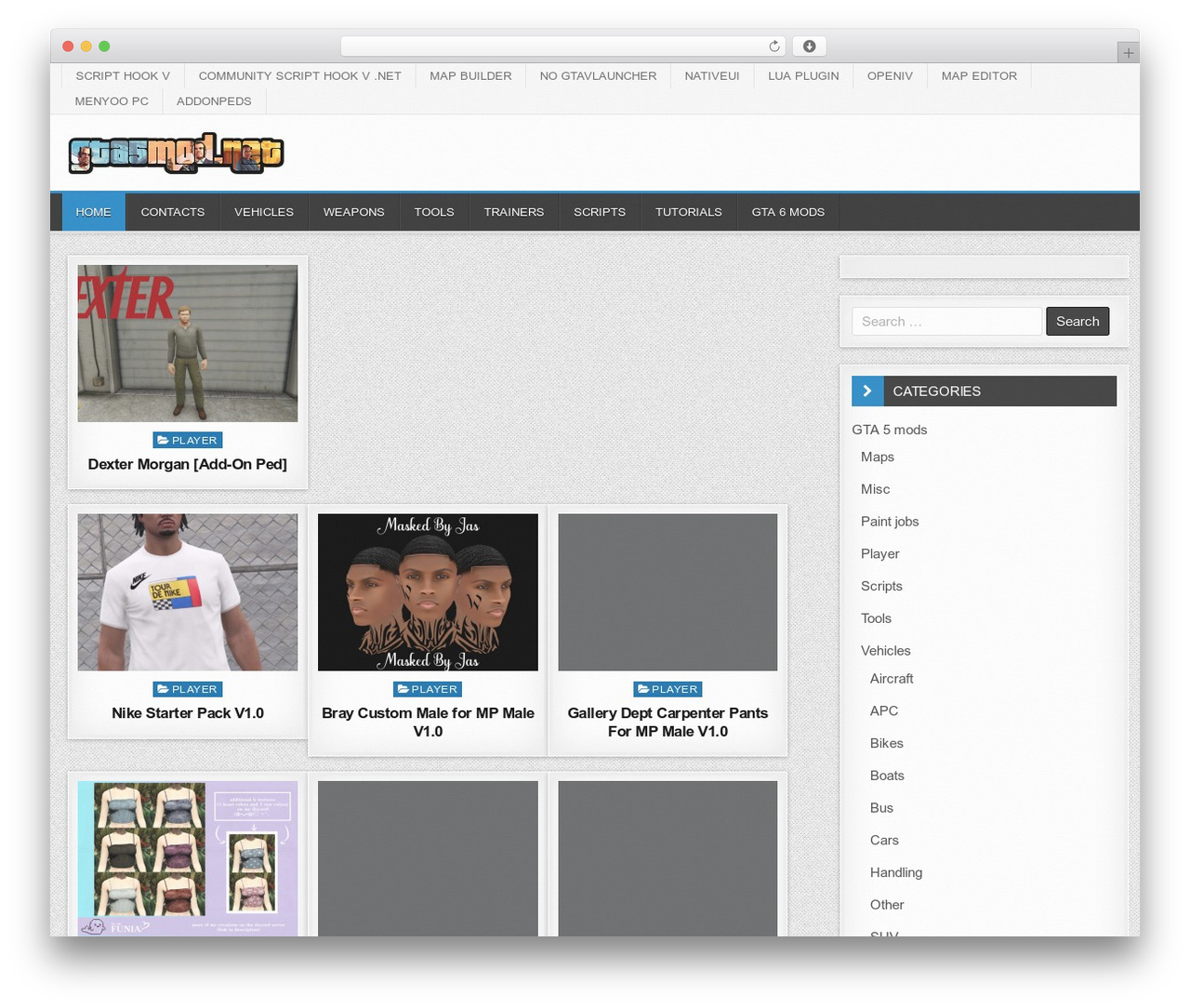The width and height of the screenshot is (1190, 1008).
Task: Open Nike Starter Pack V1.0 title
Action: [188, 713]
